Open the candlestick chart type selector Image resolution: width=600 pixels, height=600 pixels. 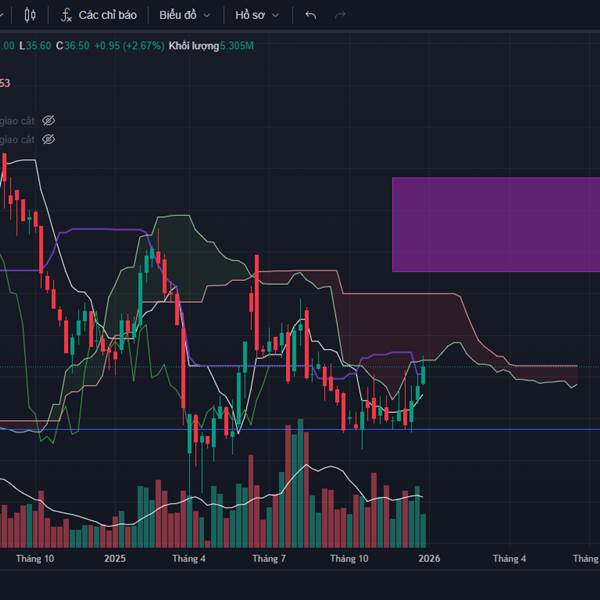(30, 15)
